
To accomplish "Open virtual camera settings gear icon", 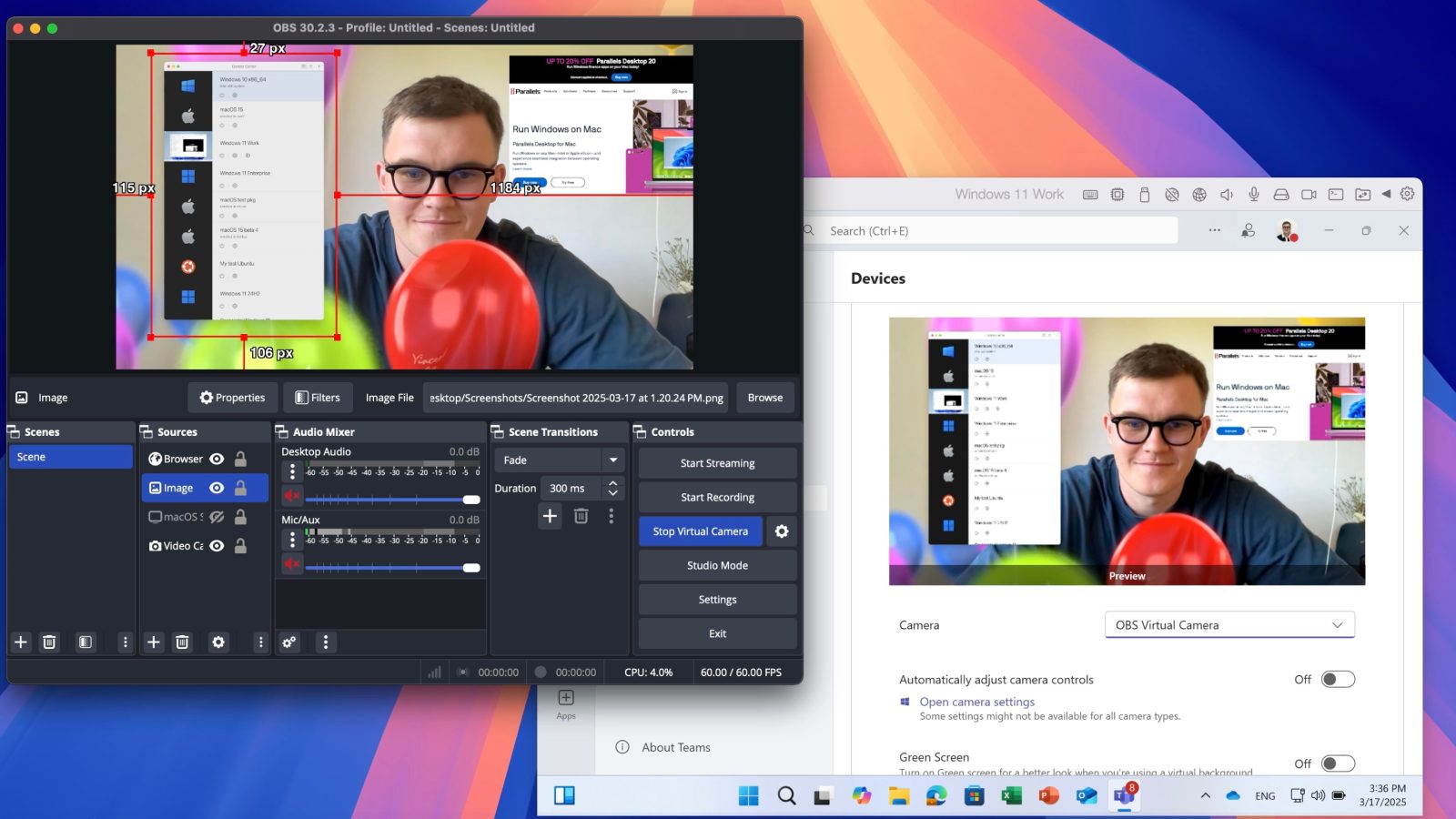I will coord(781,531).
